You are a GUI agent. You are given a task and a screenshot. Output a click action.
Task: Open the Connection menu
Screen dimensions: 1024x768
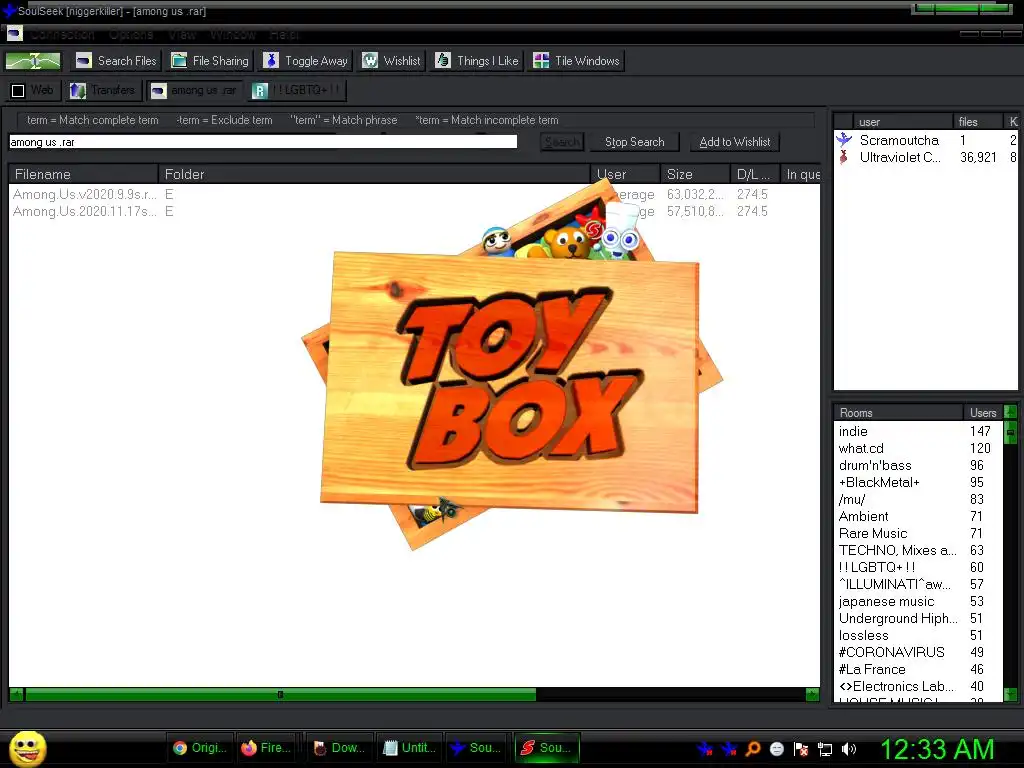[62, 35]
